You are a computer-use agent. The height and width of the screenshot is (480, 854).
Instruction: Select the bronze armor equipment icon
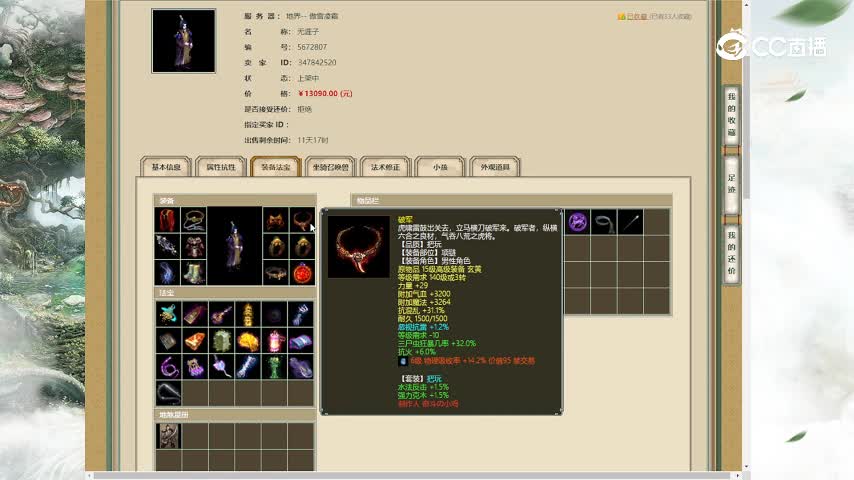[194, 246]
